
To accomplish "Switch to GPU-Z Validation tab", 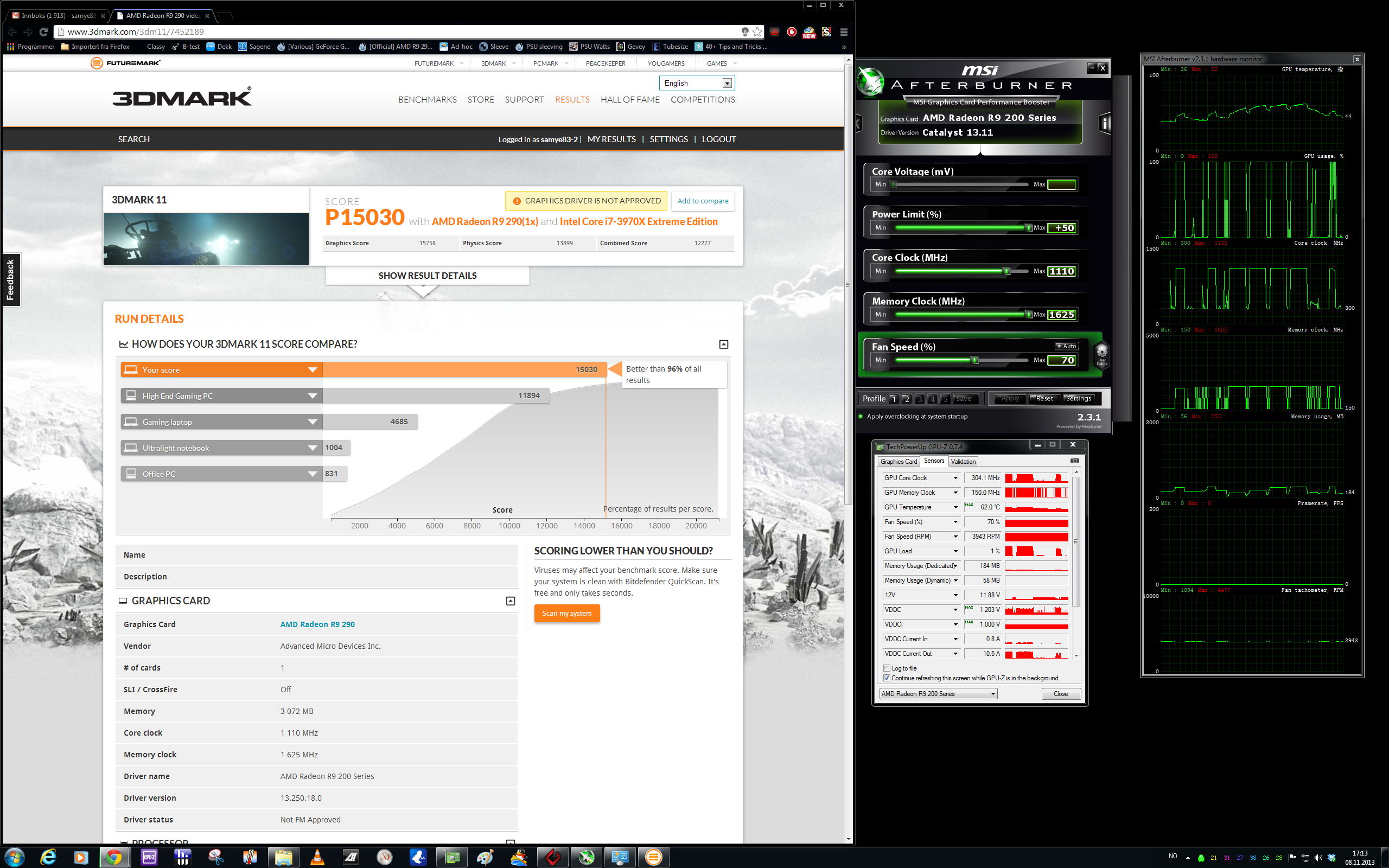I will click(x=963, y=462).
